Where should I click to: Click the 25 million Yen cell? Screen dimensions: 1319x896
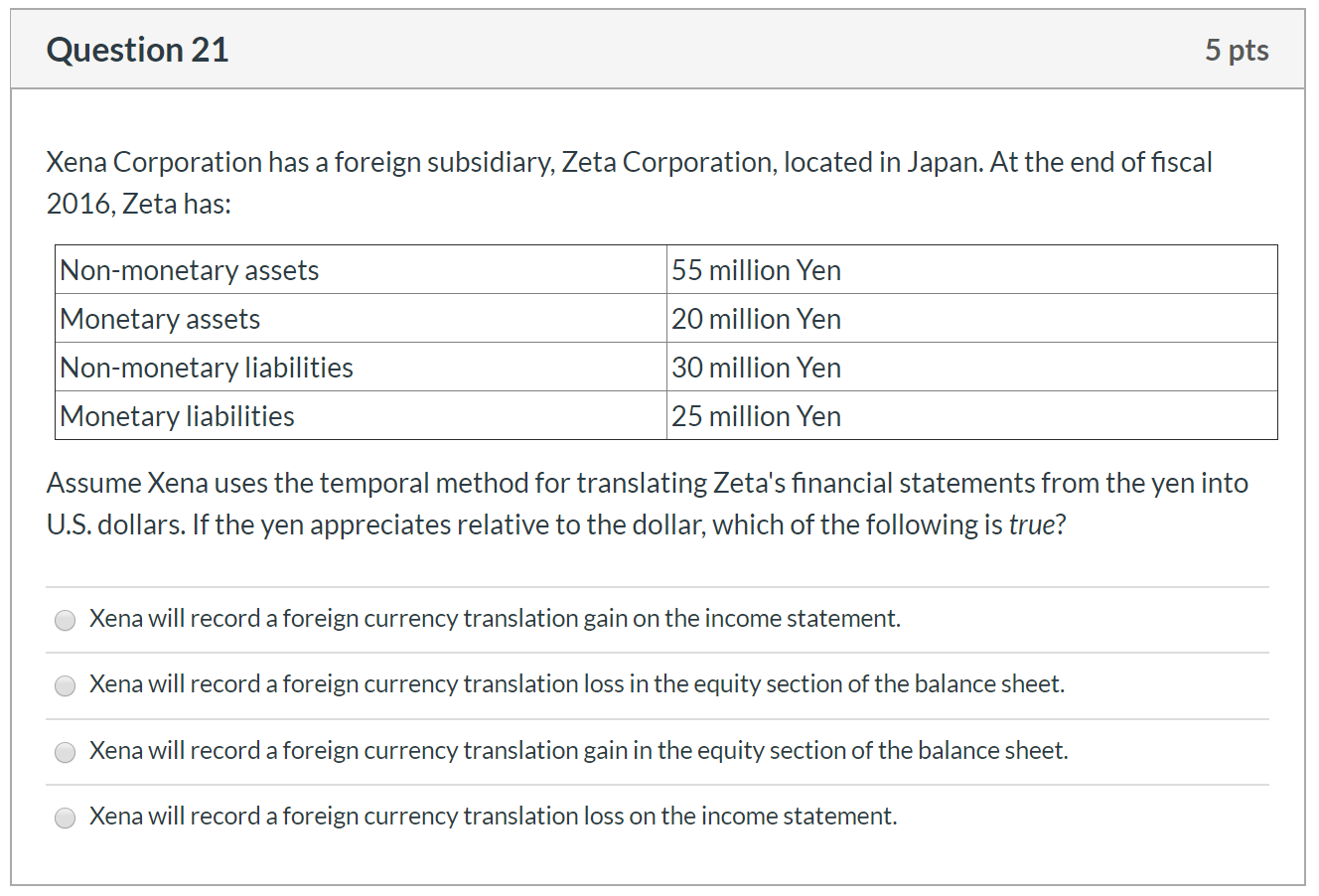tap(756, 415)
